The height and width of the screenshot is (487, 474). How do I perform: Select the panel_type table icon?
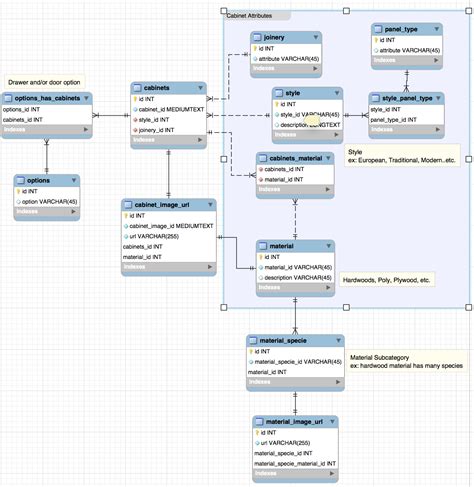[378, 29]
